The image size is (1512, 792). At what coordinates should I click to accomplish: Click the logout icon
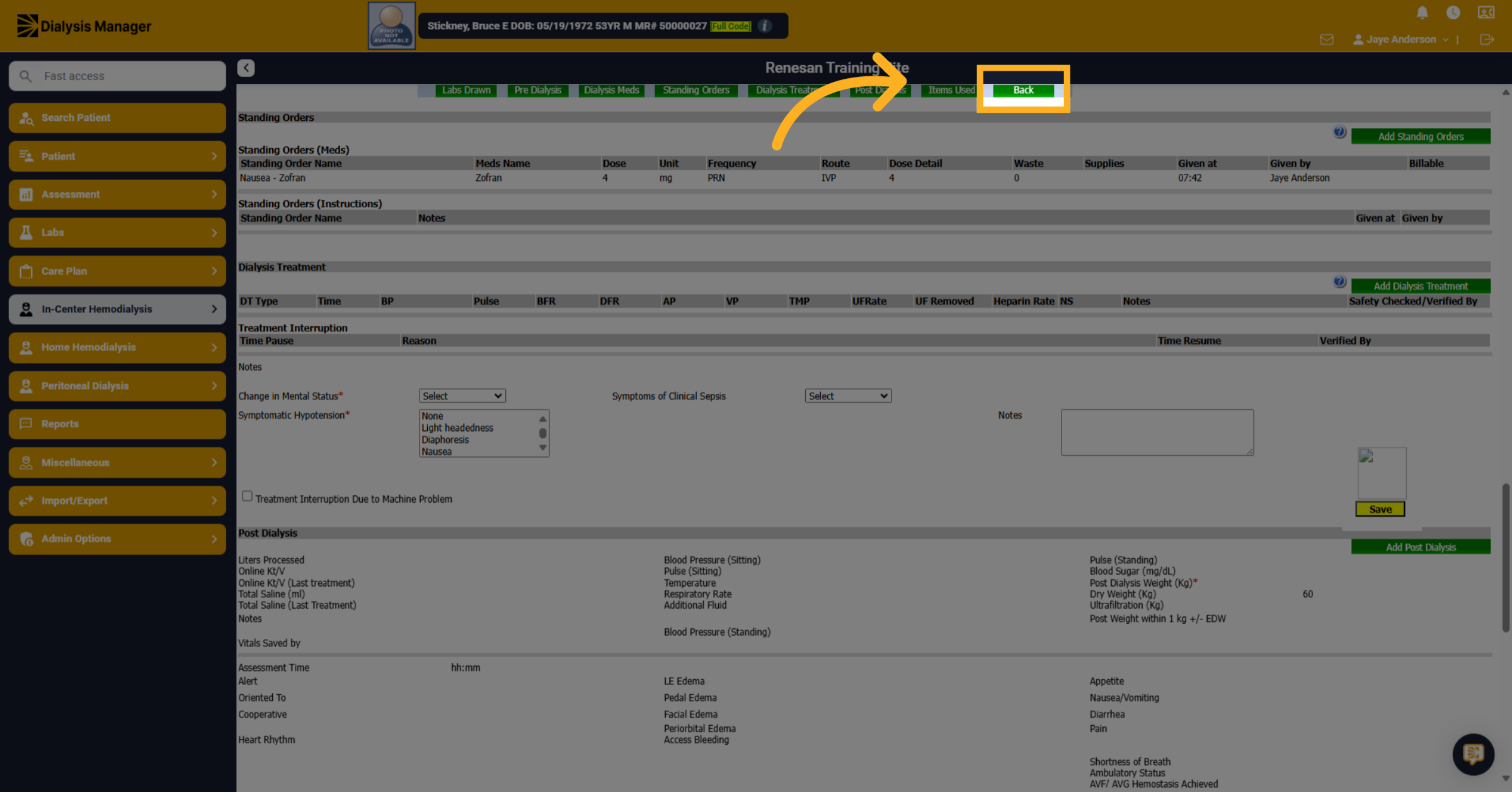coord(1487,40)
